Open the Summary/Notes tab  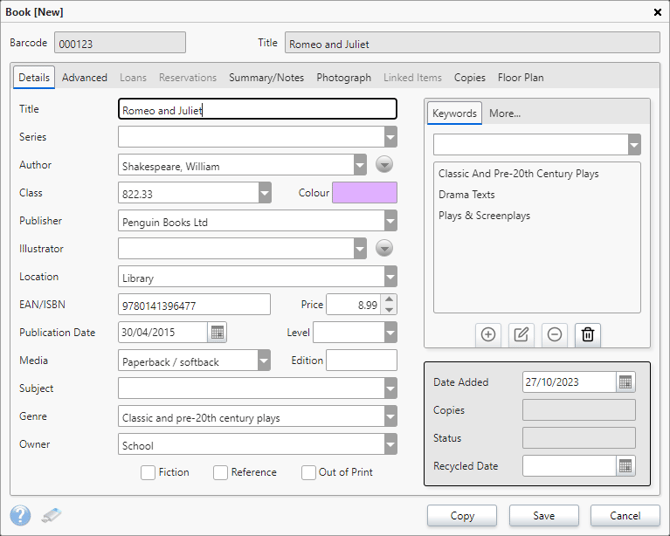click(266, 77)
